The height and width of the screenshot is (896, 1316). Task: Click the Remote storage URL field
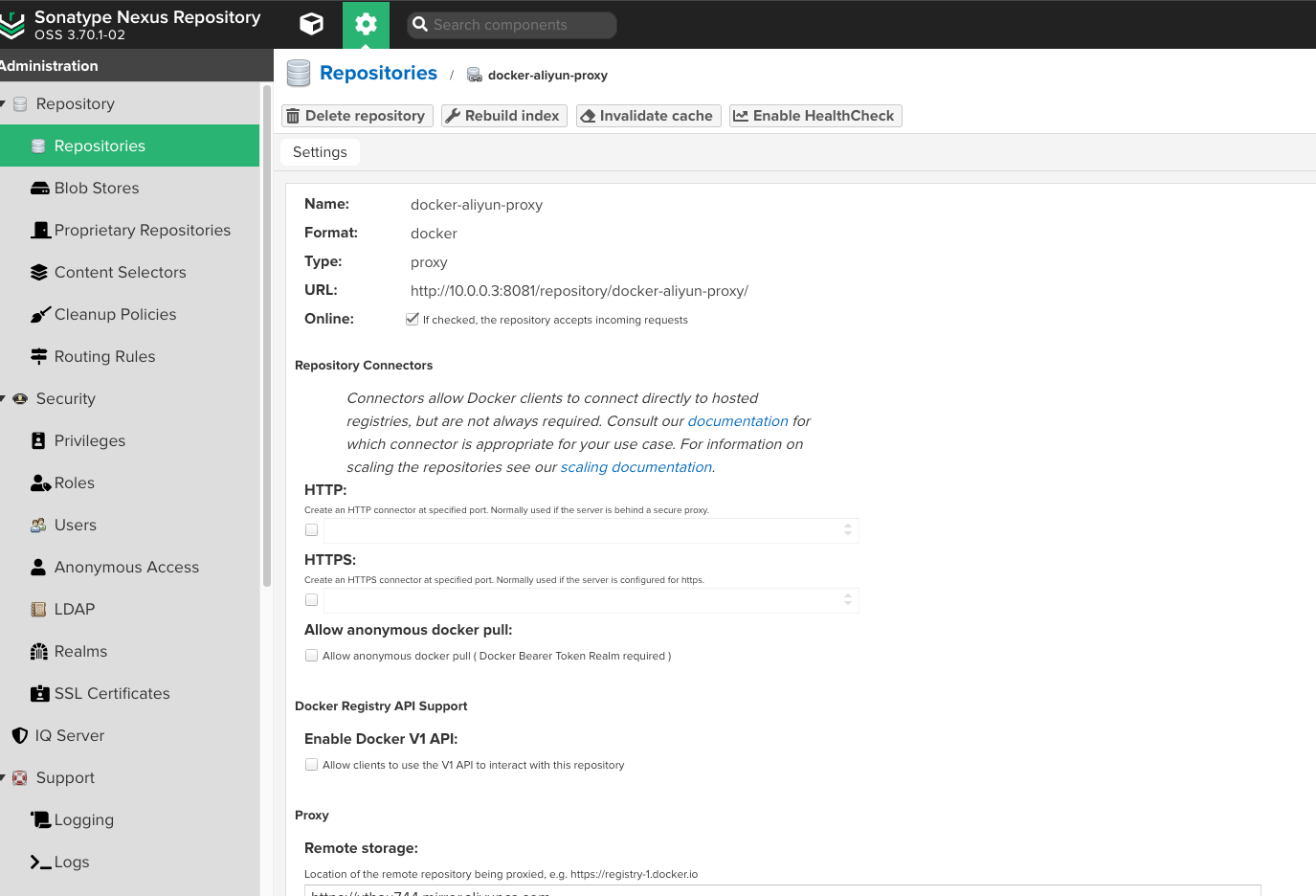click(x=782, y=890)
